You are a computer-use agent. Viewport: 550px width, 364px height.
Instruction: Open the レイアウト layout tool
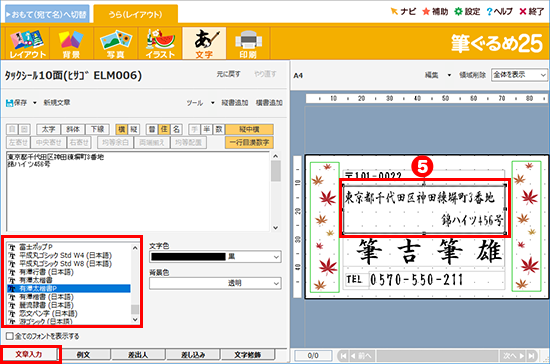[x=27, y=43]
